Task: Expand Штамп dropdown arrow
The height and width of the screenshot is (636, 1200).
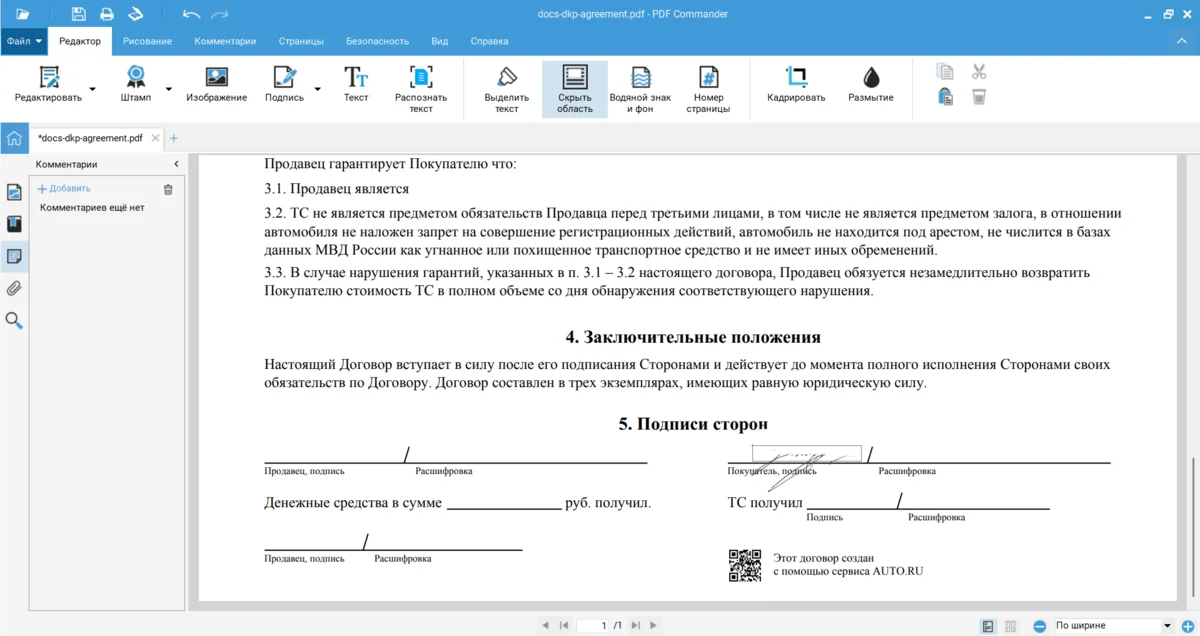Action: point(168,89)
